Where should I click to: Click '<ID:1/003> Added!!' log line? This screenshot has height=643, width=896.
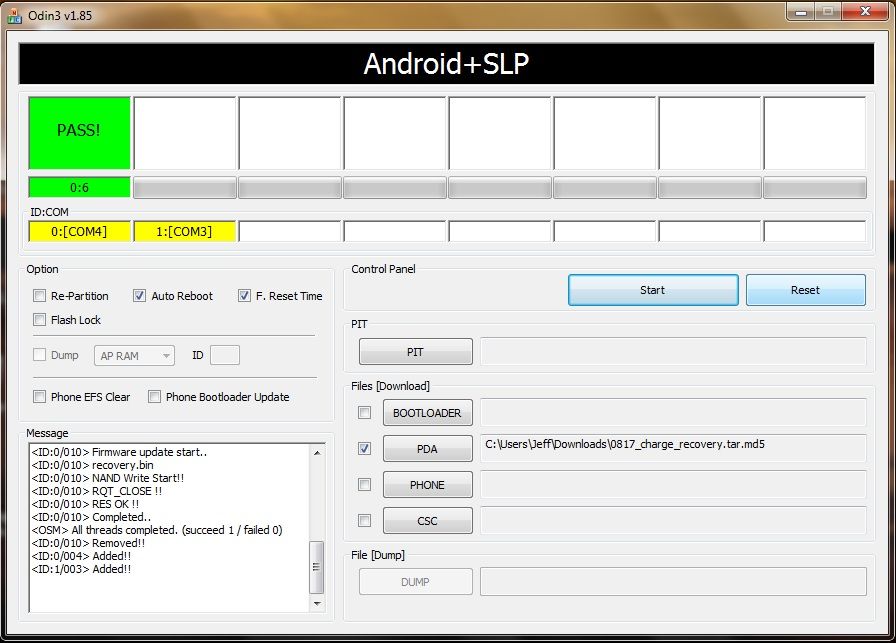[x=82, y=569]
